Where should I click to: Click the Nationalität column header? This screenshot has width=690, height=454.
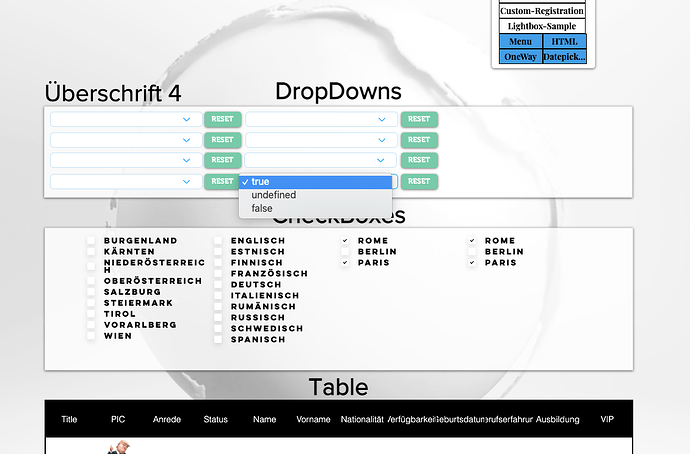point(362,419)
